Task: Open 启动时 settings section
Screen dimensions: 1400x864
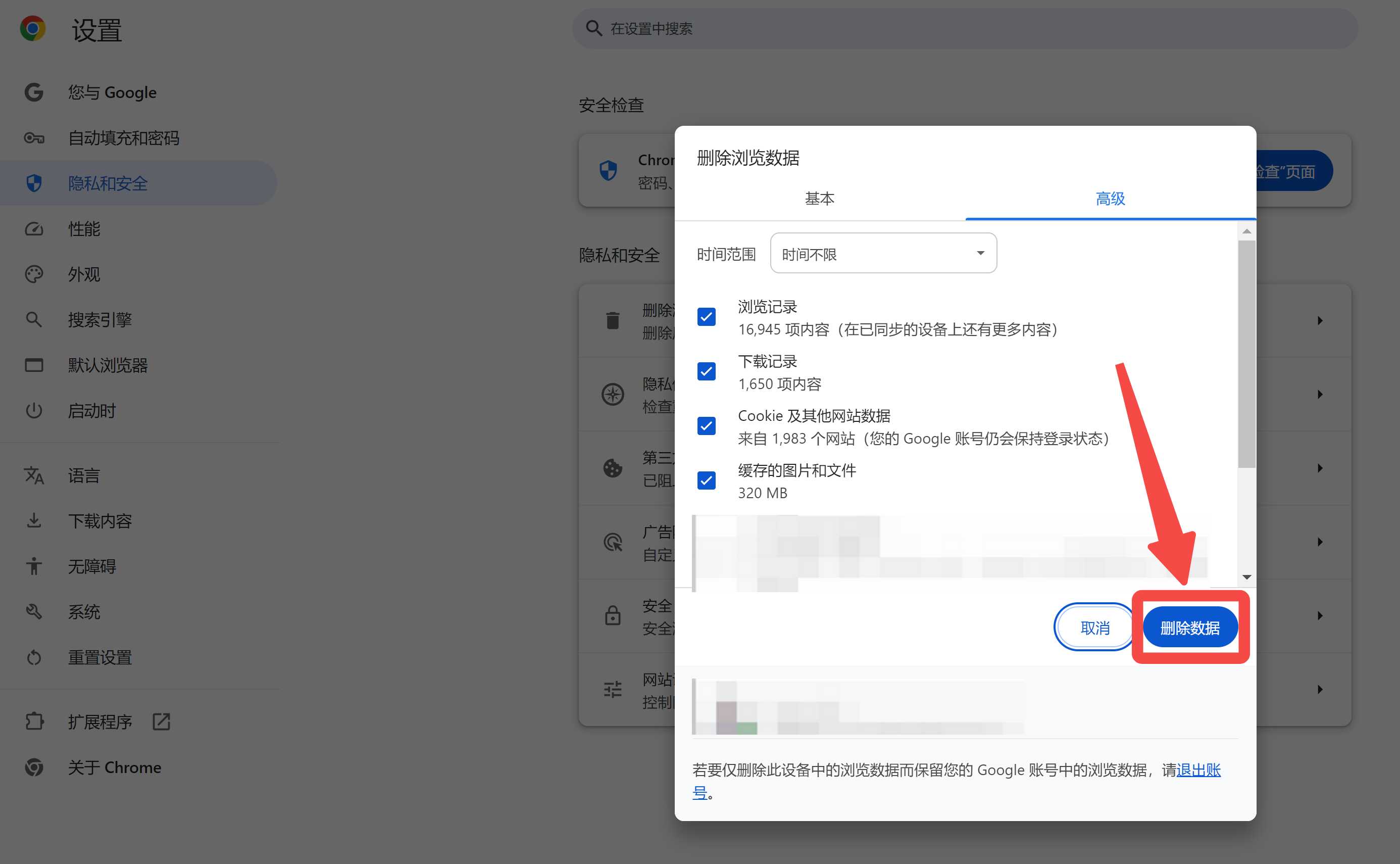Action: click(139, 411)
